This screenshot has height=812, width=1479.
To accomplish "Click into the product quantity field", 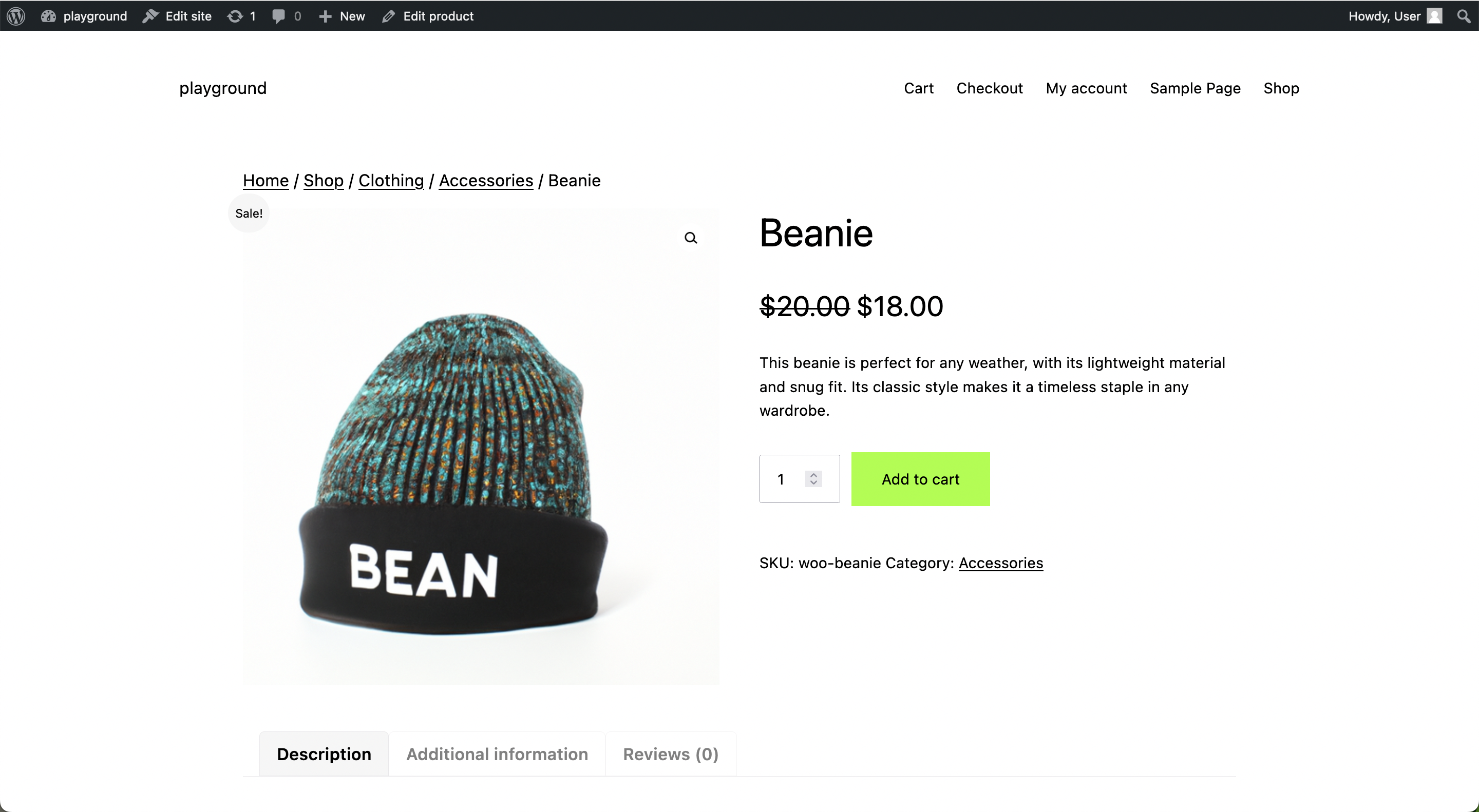I will [799, 478].
